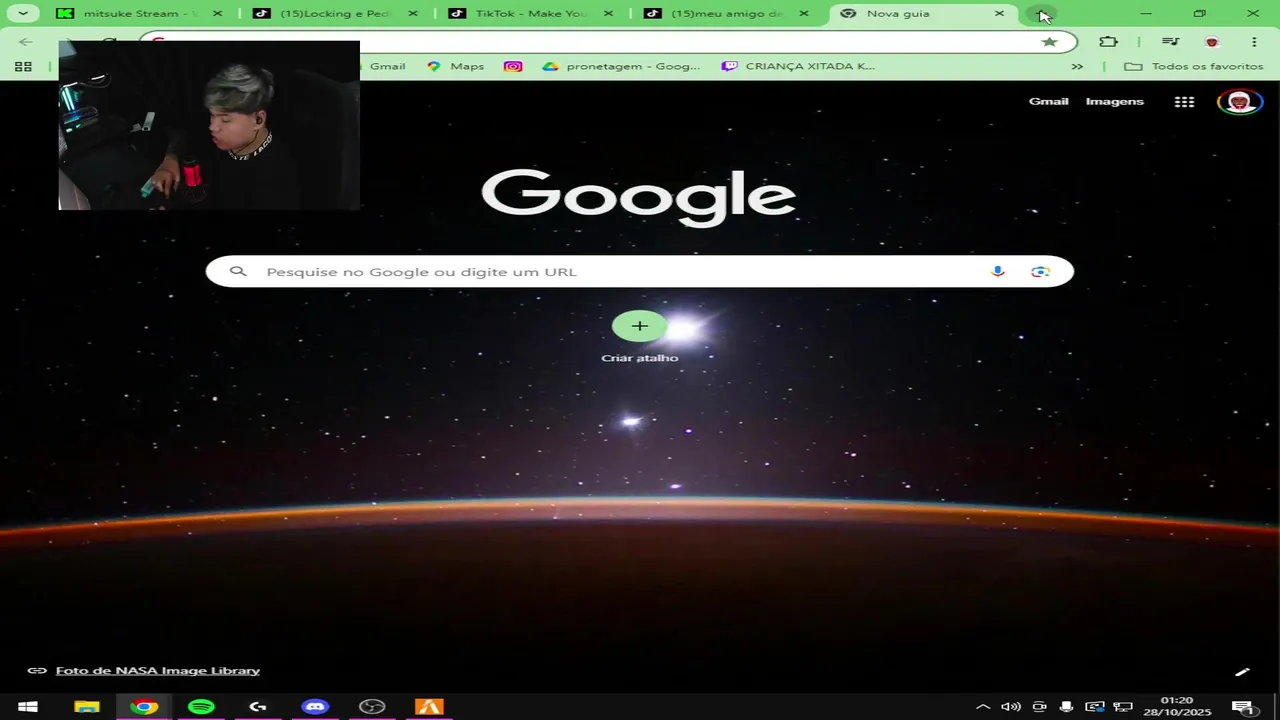Start a voice search with the microphone
The image size is (1280, 720).
point(997,272)
